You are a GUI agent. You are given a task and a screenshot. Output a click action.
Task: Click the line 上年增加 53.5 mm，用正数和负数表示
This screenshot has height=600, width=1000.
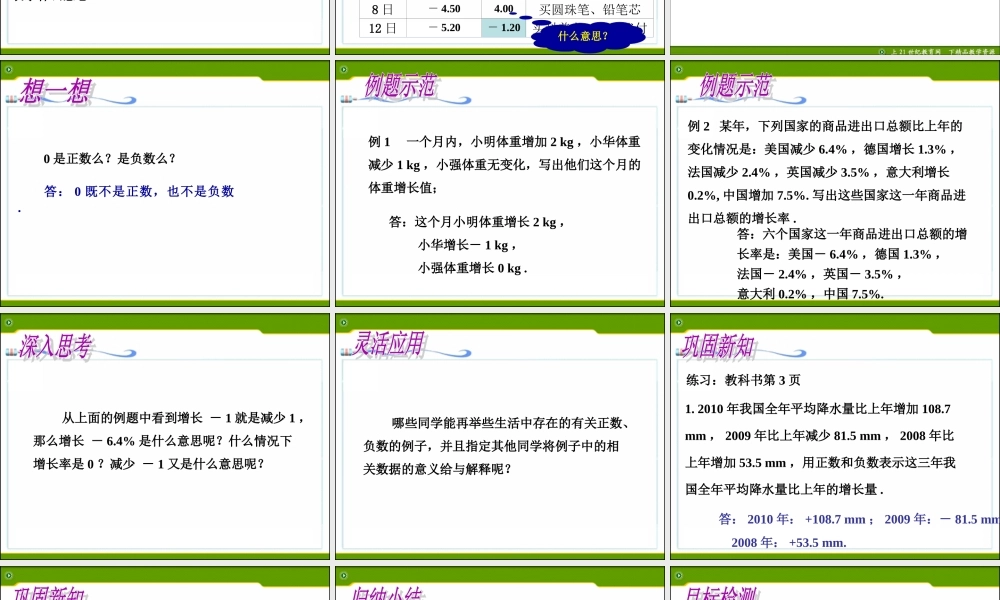click(820, 462)
